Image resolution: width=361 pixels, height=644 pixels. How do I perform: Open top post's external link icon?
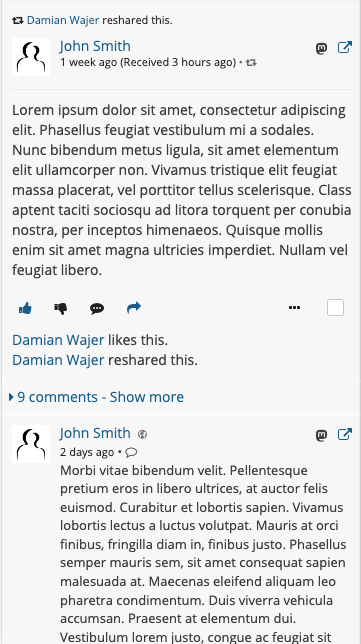[x=345, y=47]
